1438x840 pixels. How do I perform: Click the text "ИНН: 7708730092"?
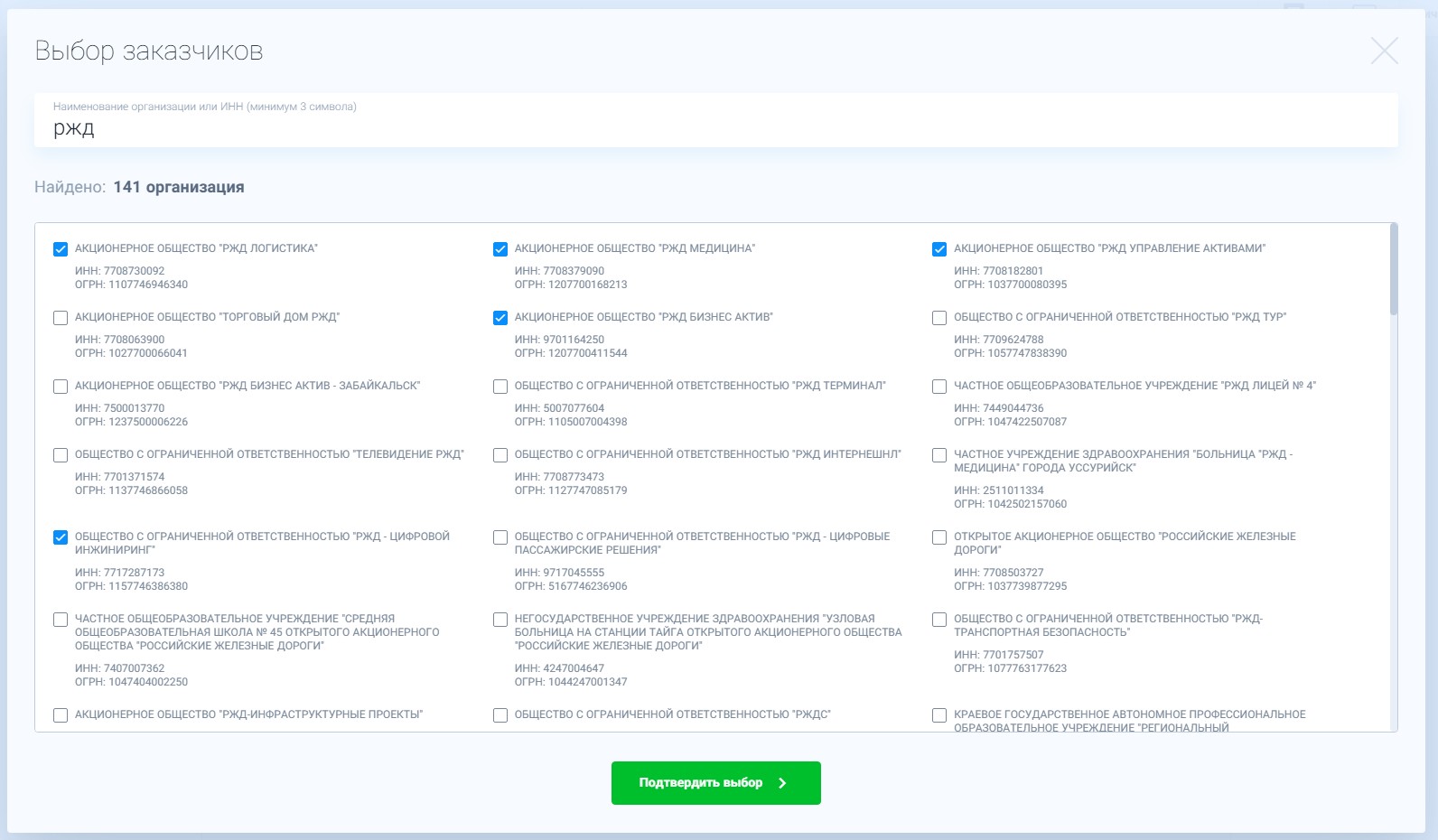click(x=120, y=271)
